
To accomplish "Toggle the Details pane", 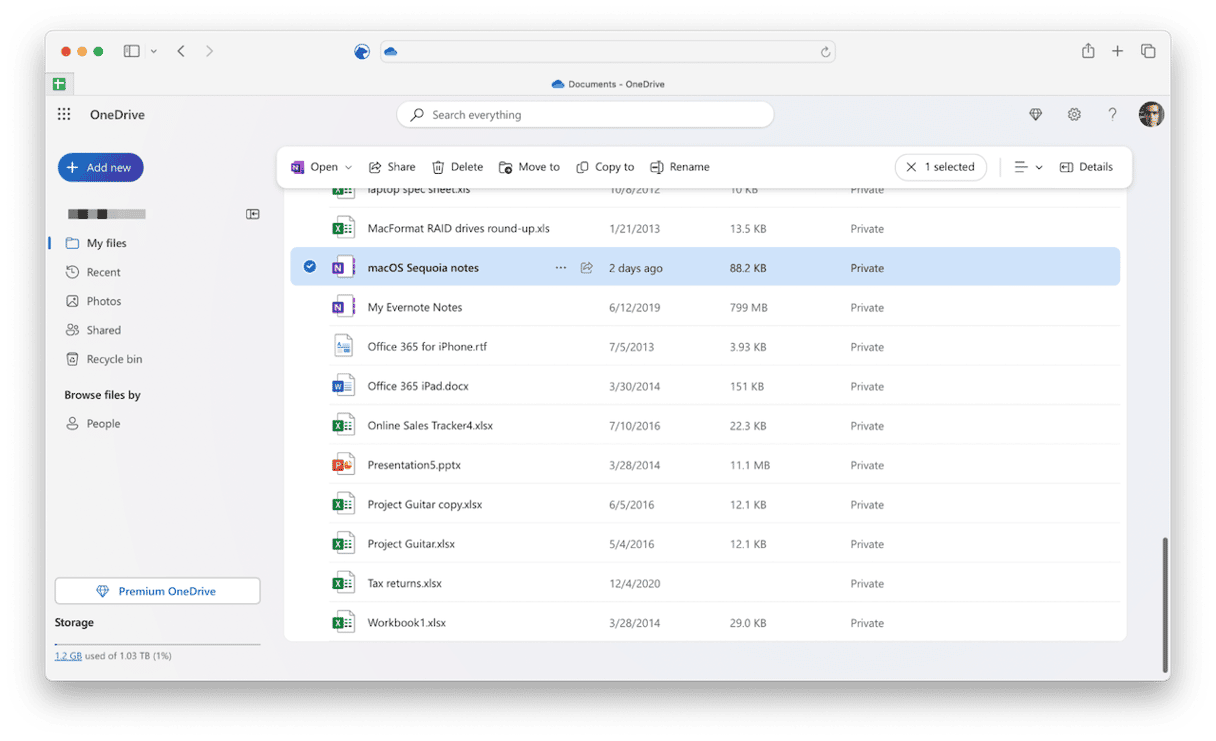I will click(1086, 167).
